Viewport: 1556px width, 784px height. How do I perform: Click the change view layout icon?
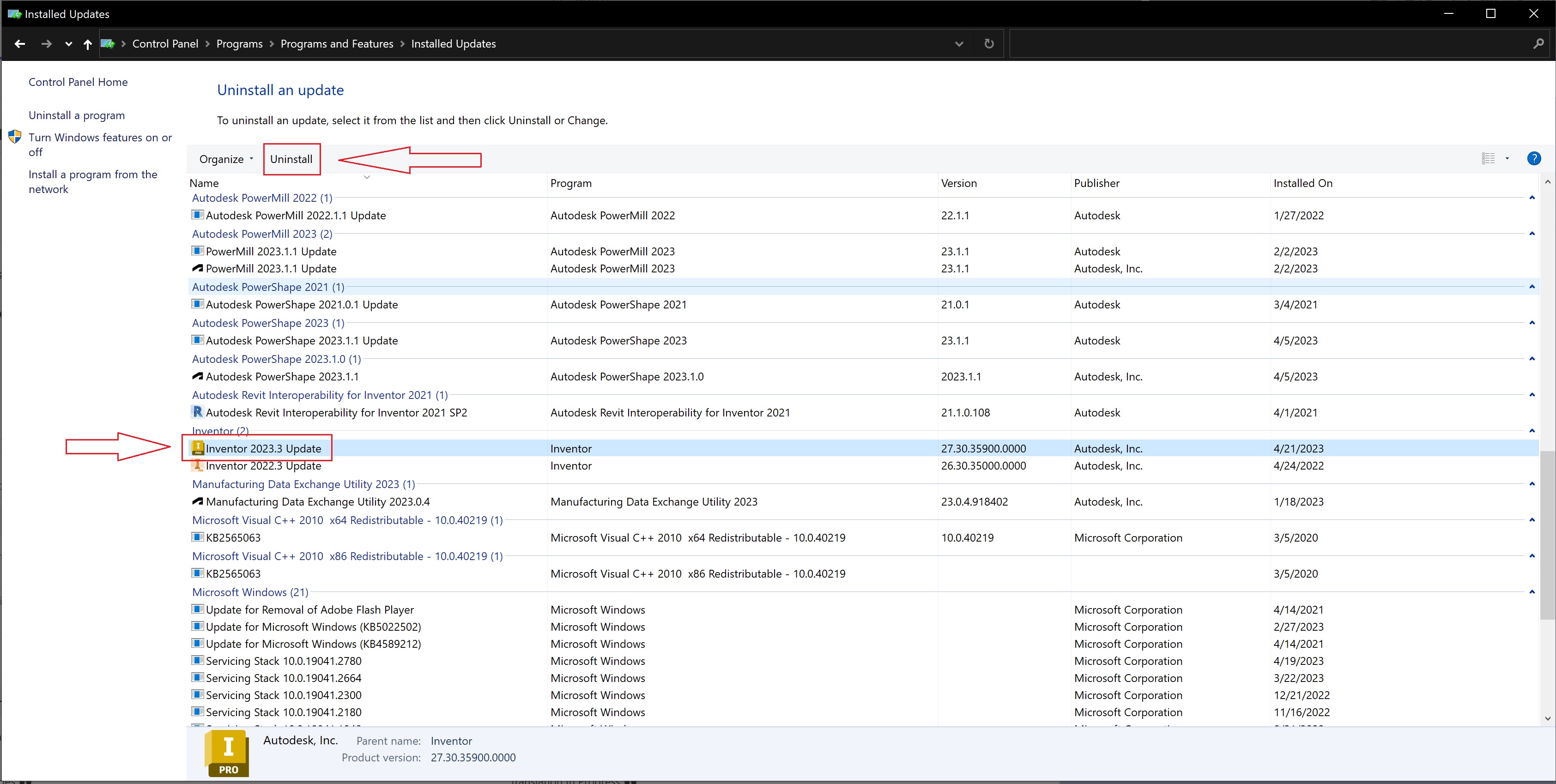point(1489,159)
